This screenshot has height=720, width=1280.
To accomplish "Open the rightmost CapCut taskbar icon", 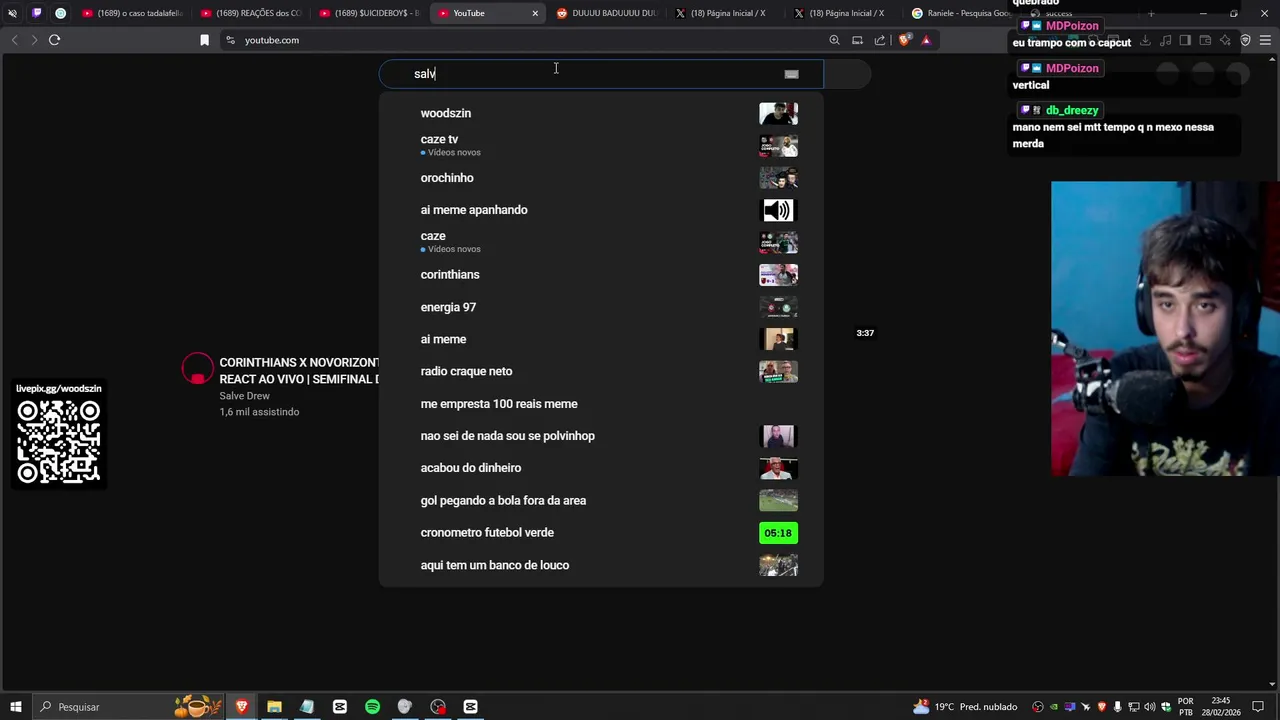I will 471,707.
